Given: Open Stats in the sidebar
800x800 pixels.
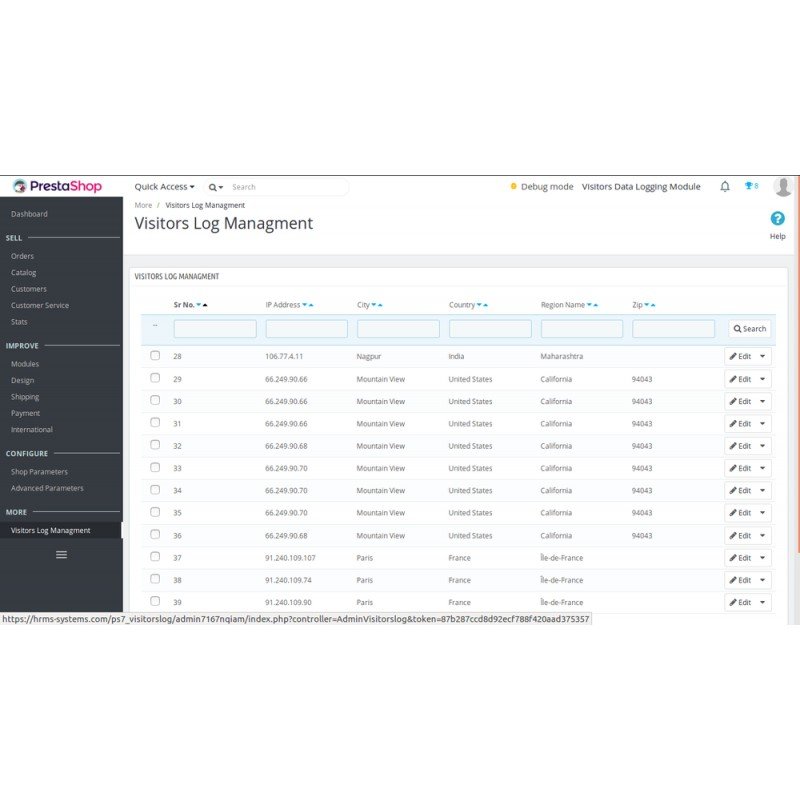Looking at the screenshot, I should click(19, 322).
